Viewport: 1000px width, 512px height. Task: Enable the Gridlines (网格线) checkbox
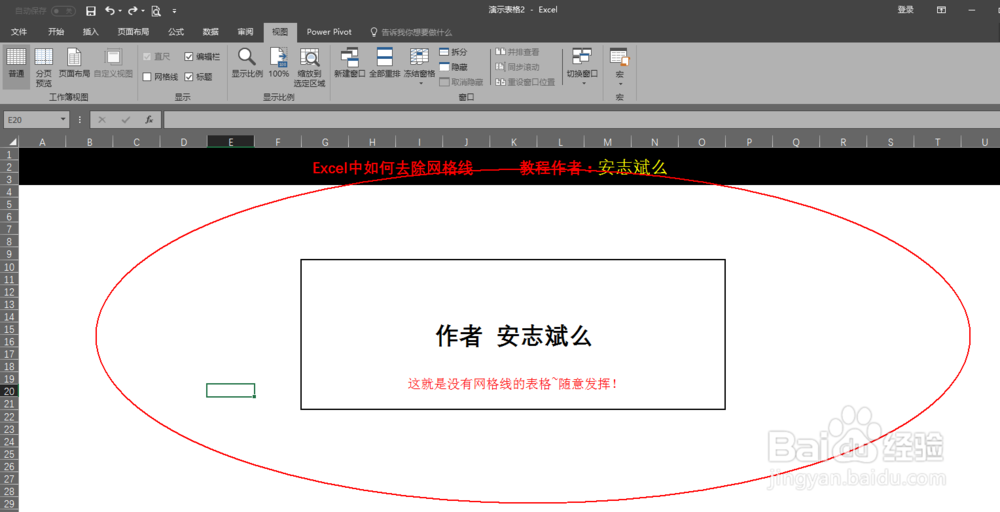pyautogui.click(x=147, y=77)
